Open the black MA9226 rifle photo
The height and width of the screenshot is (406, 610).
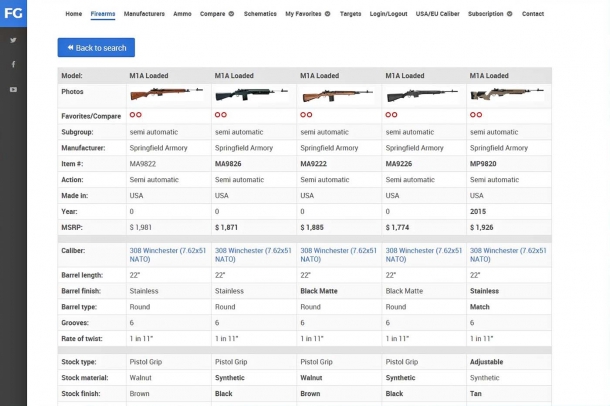coord(422,95)
